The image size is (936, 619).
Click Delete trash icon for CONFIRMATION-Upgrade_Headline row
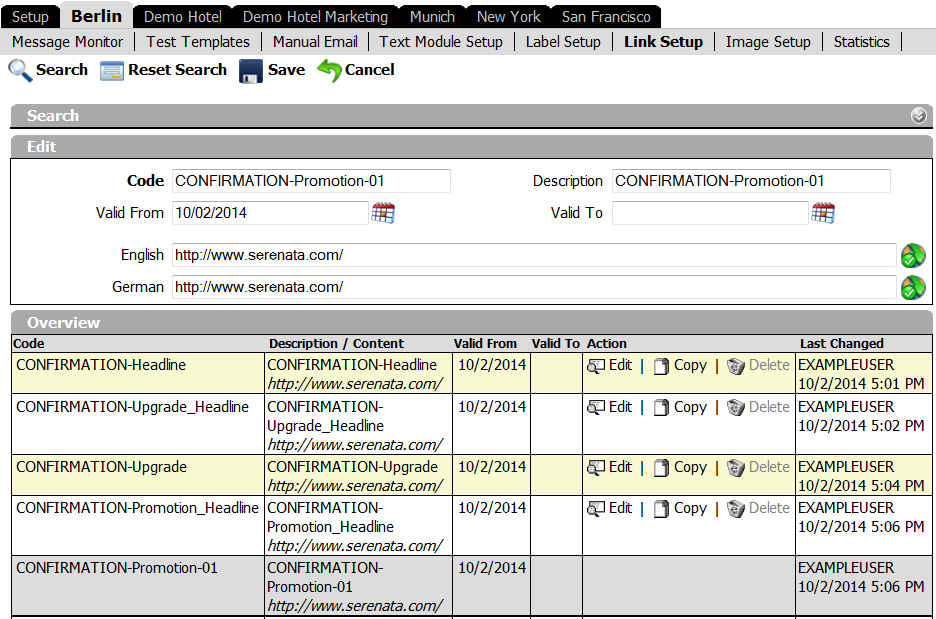735,408
